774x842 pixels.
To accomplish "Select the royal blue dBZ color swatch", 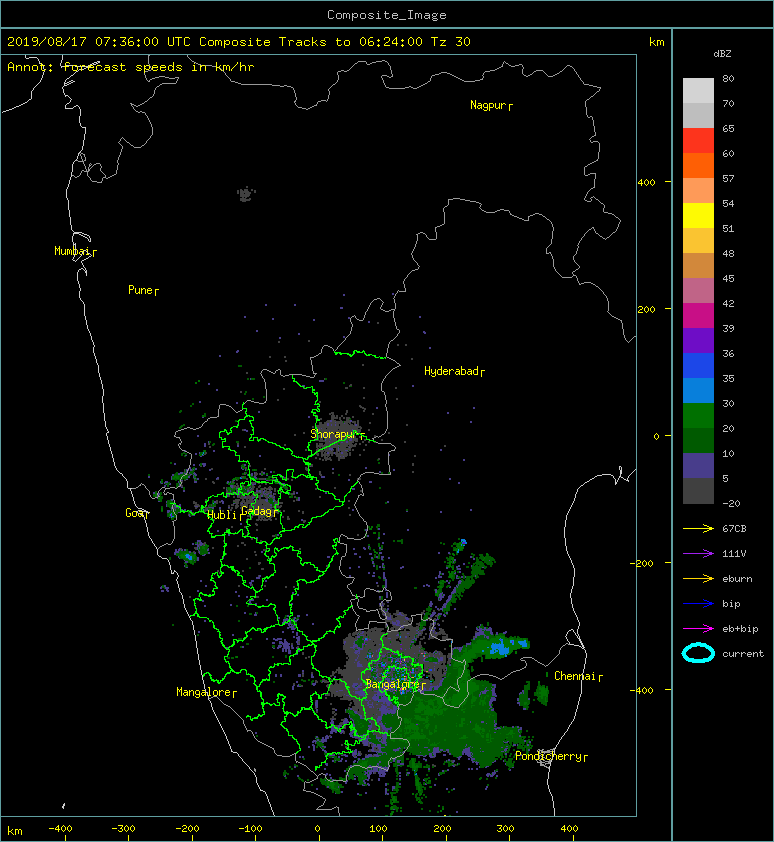I will [698, 365].
